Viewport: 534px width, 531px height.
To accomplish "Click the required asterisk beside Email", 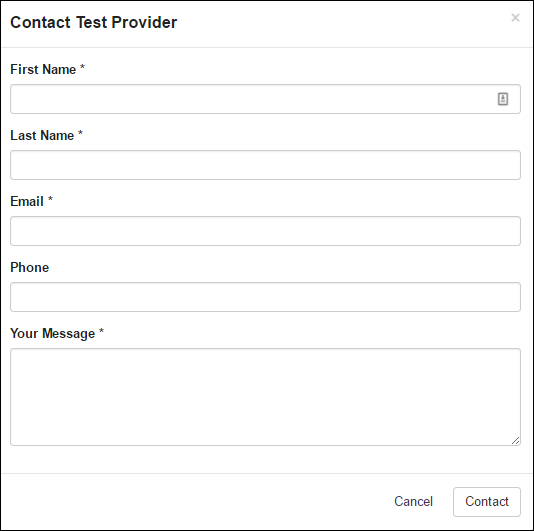I will [x=50, y=199].
